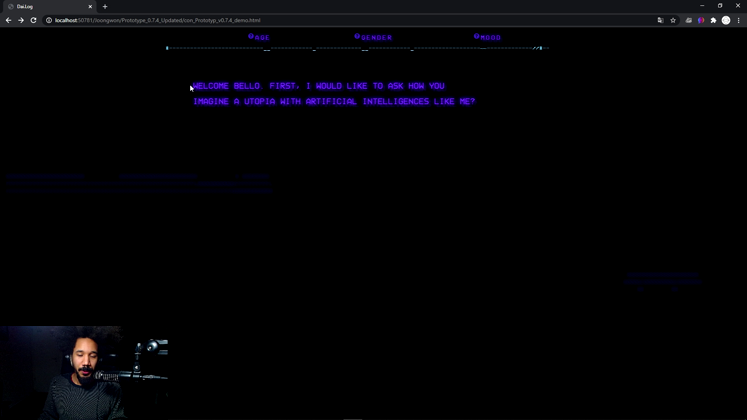Viewport: 747px width, 420px height.
Task: Open the Chrome profile avatar
Action: tap(726, 20)
